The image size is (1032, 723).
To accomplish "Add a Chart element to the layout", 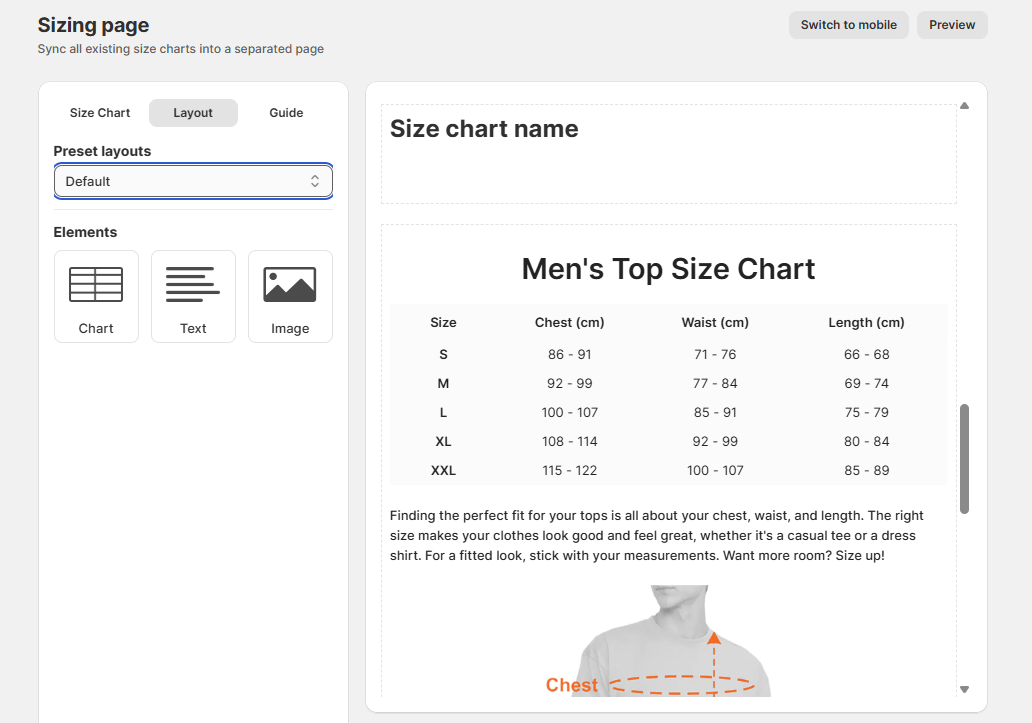I will pos(96,296).
